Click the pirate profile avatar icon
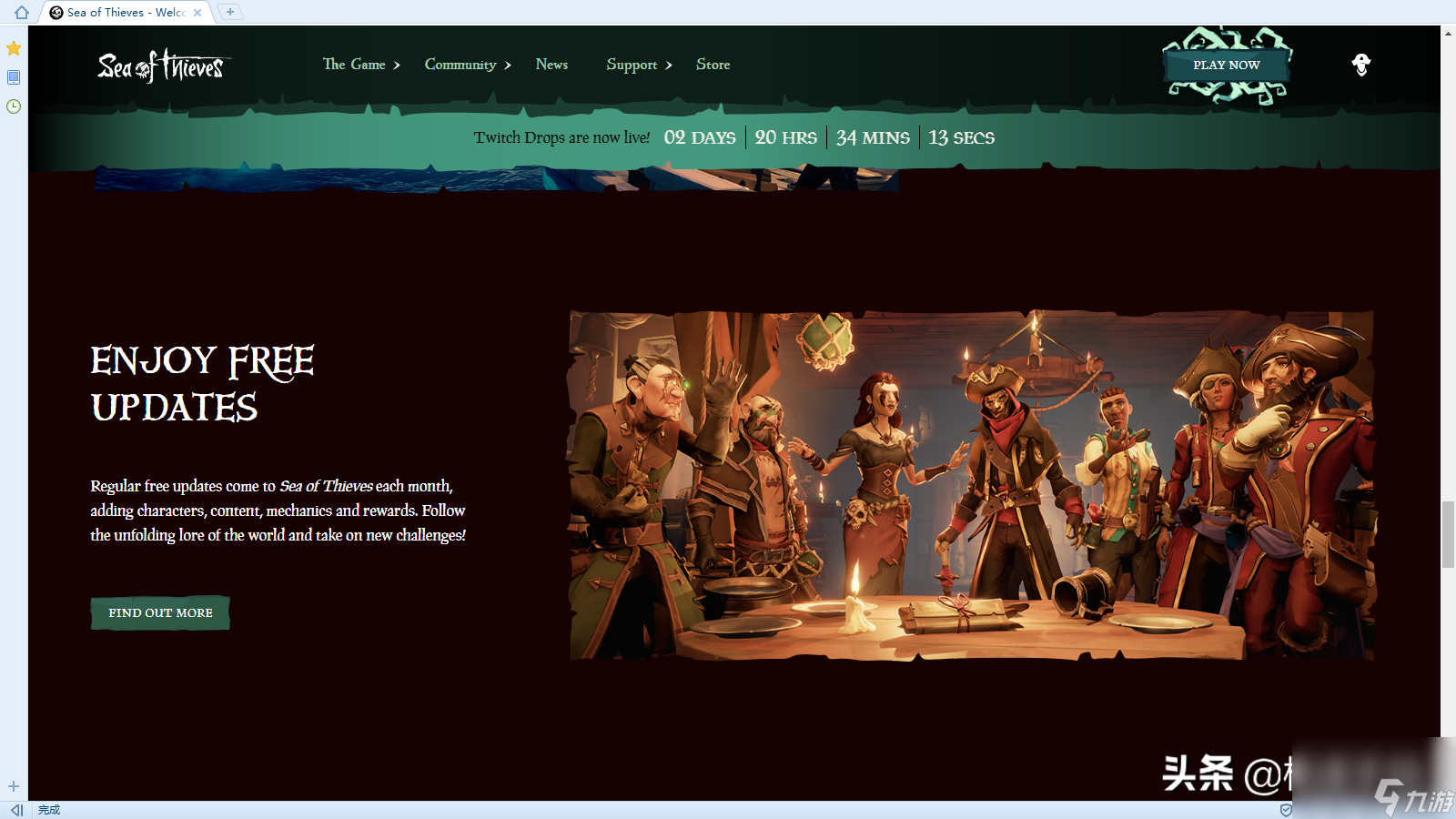The image size is (1456, 819). point(1361,65)
